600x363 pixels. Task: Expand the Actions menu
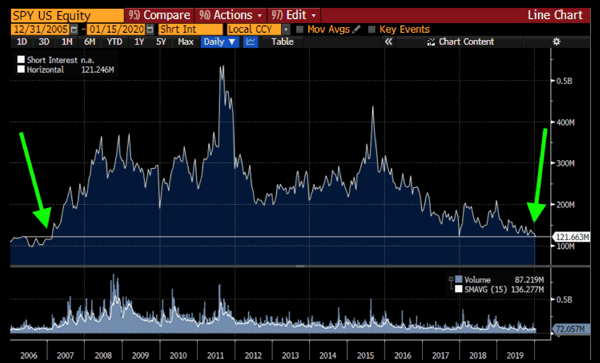coord(231,15)
